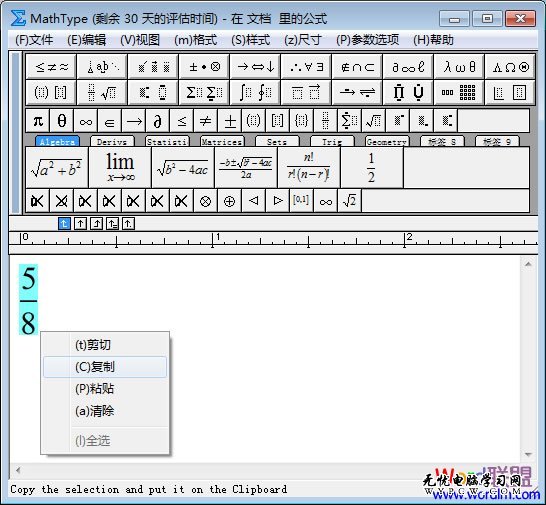Switch to the Matrices tab
The width and height of the screenshot is (546, 505).
[x=222, y=141]
